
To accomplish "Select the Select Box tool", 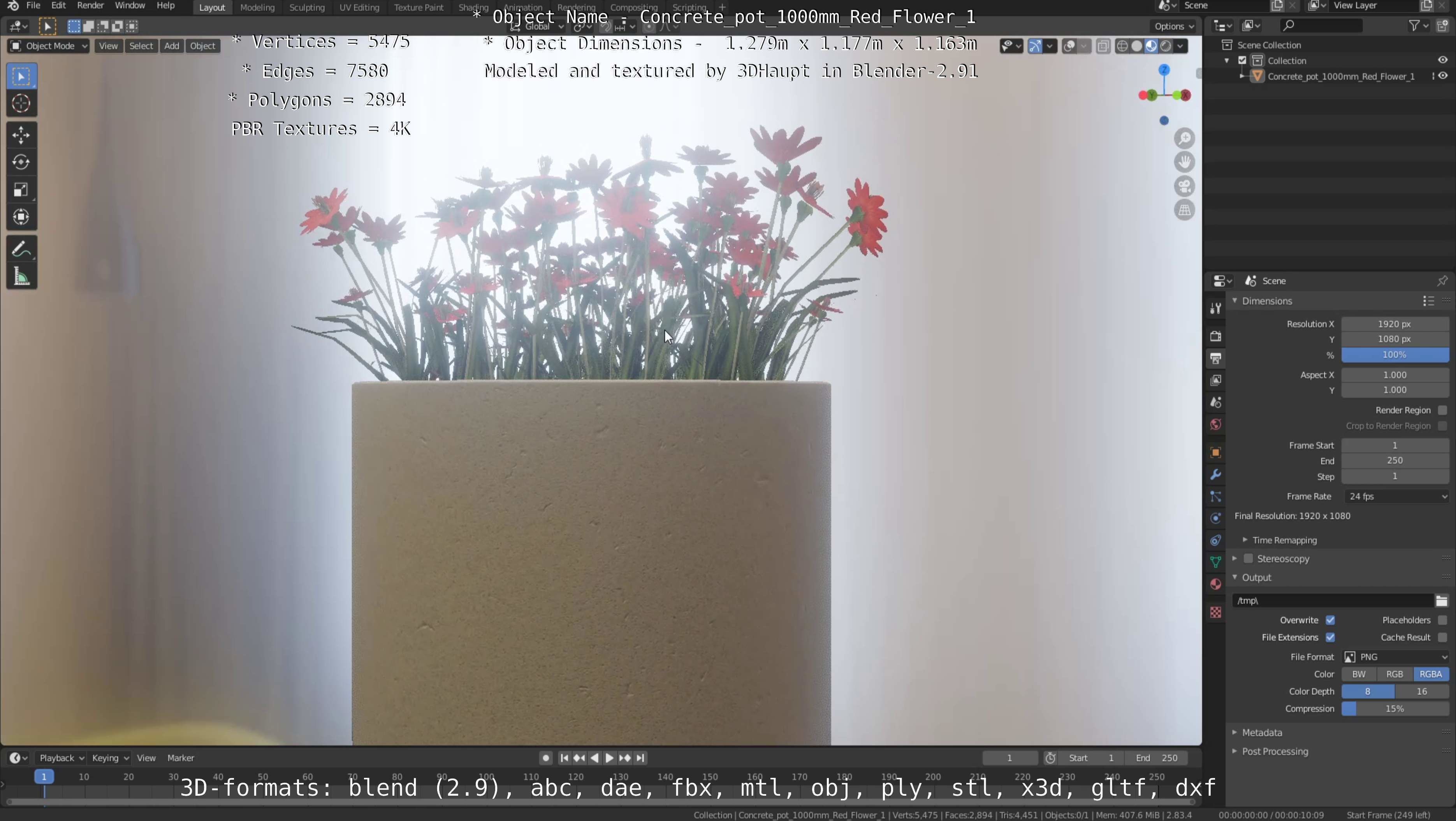I will pos(21,76).
